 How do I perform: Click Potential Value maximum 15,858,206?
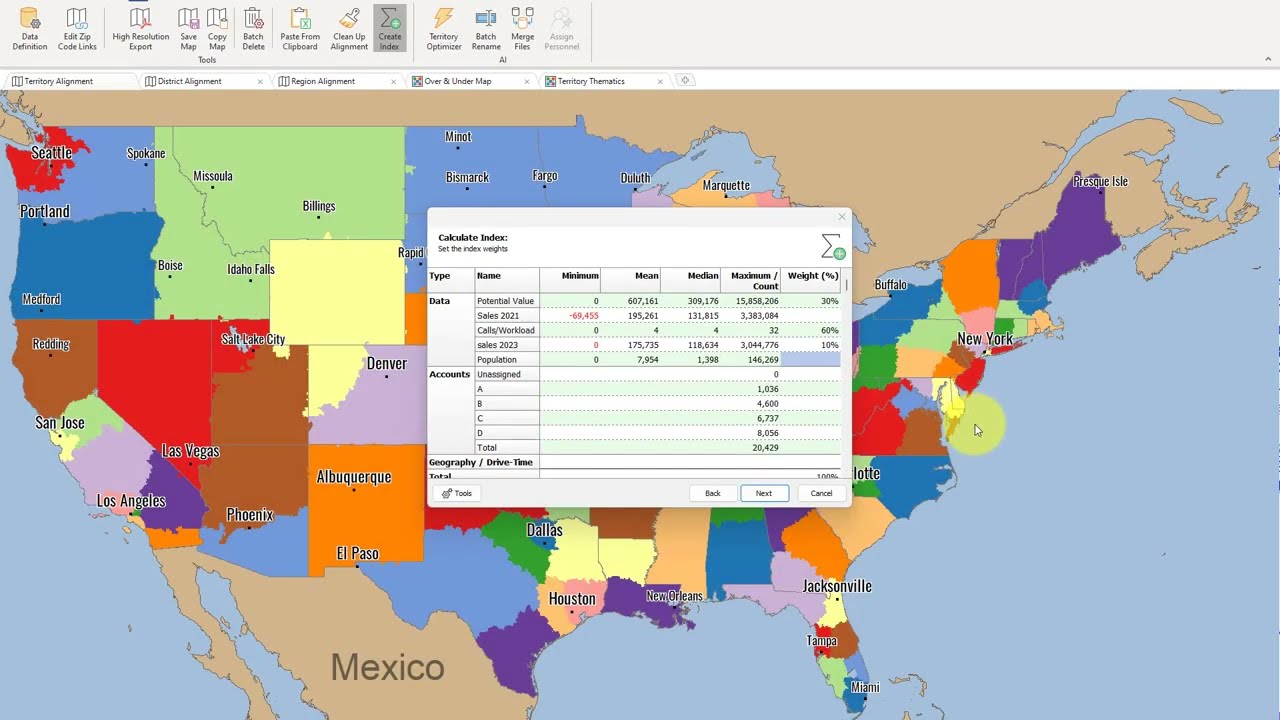point(757,301)
